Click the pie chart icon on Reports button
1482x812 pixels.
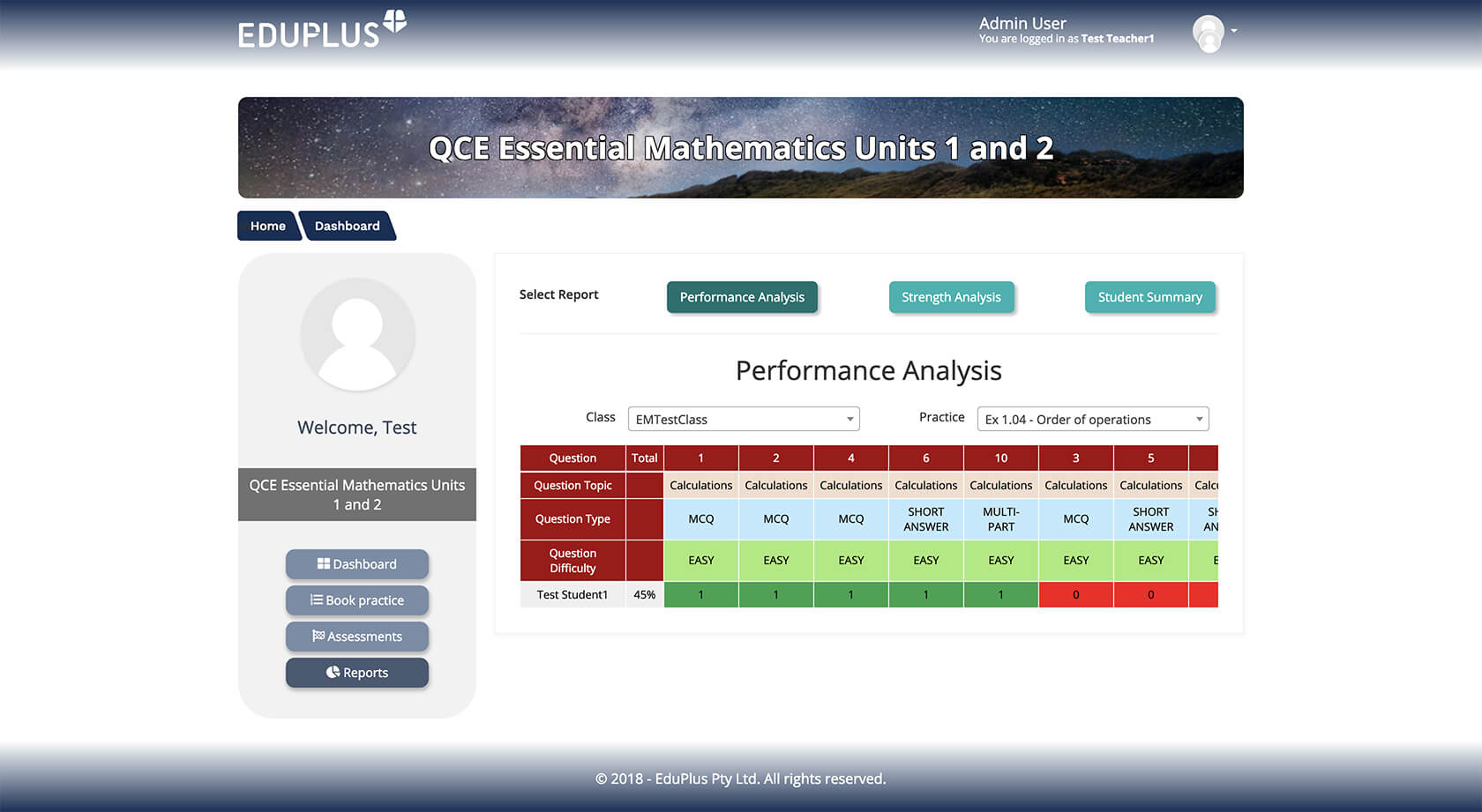pos(333,671)
